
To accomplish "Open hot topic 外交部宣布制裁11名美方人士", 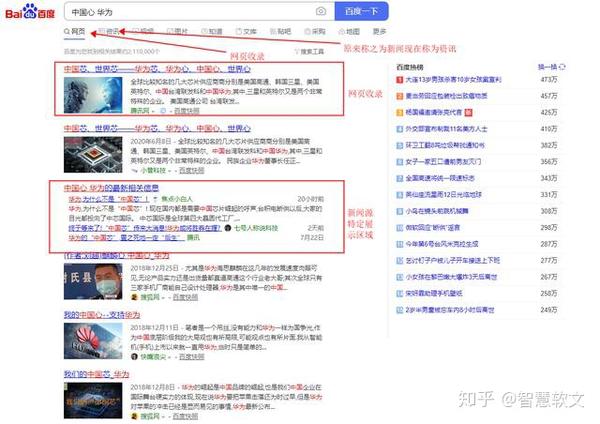I will [446, 129].
